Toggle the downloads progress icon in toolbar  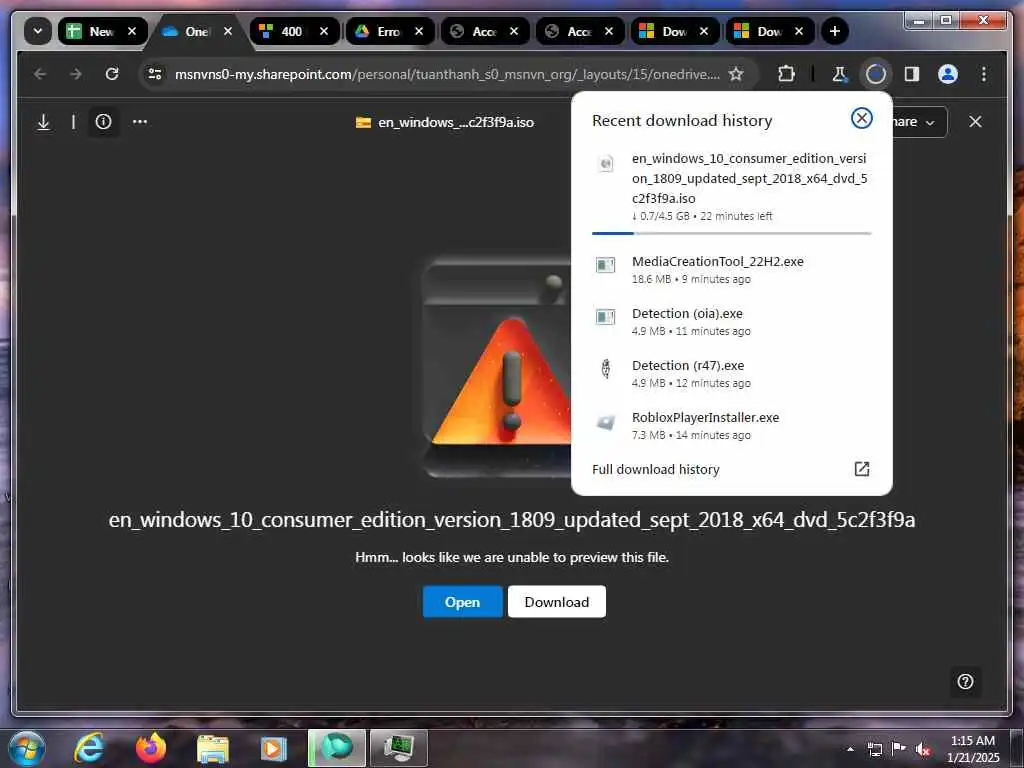click(x=875, y=74)
